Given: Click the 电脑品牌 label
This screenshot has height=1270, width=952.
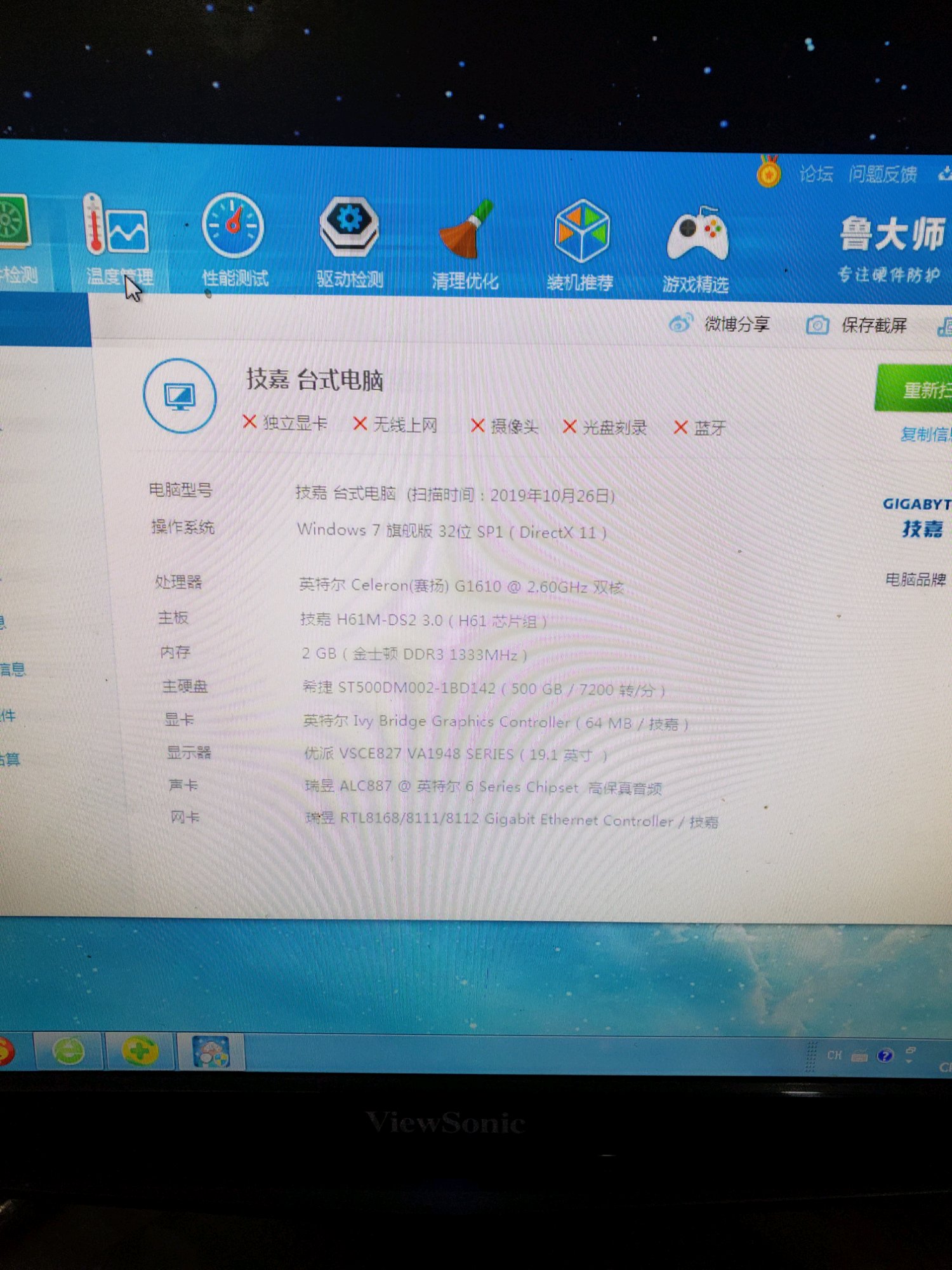Looking at the screenshot, I should coord(916,579).
